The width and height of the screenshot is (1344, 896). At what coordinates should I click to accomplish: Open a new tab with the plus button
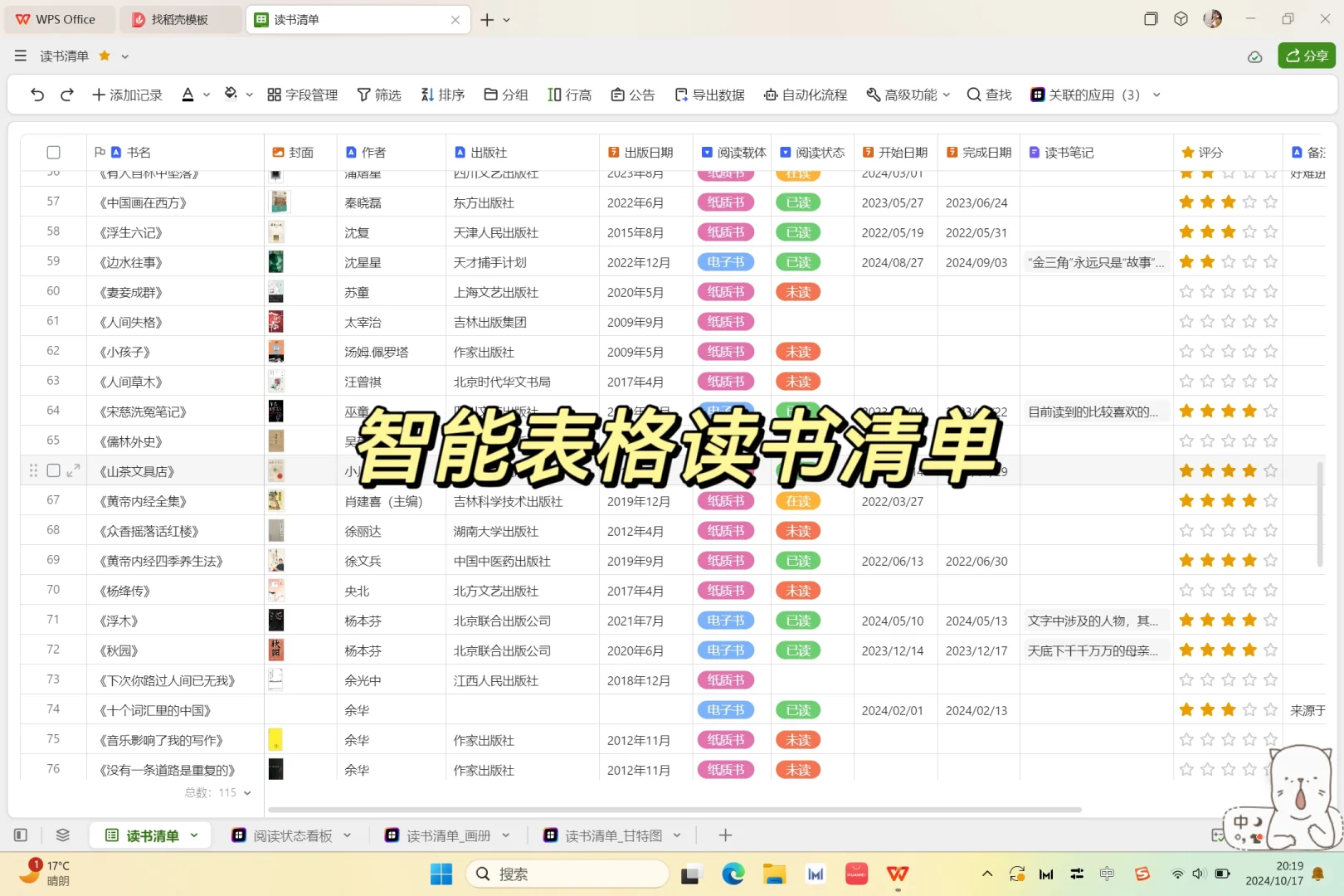tap(487, 20)
